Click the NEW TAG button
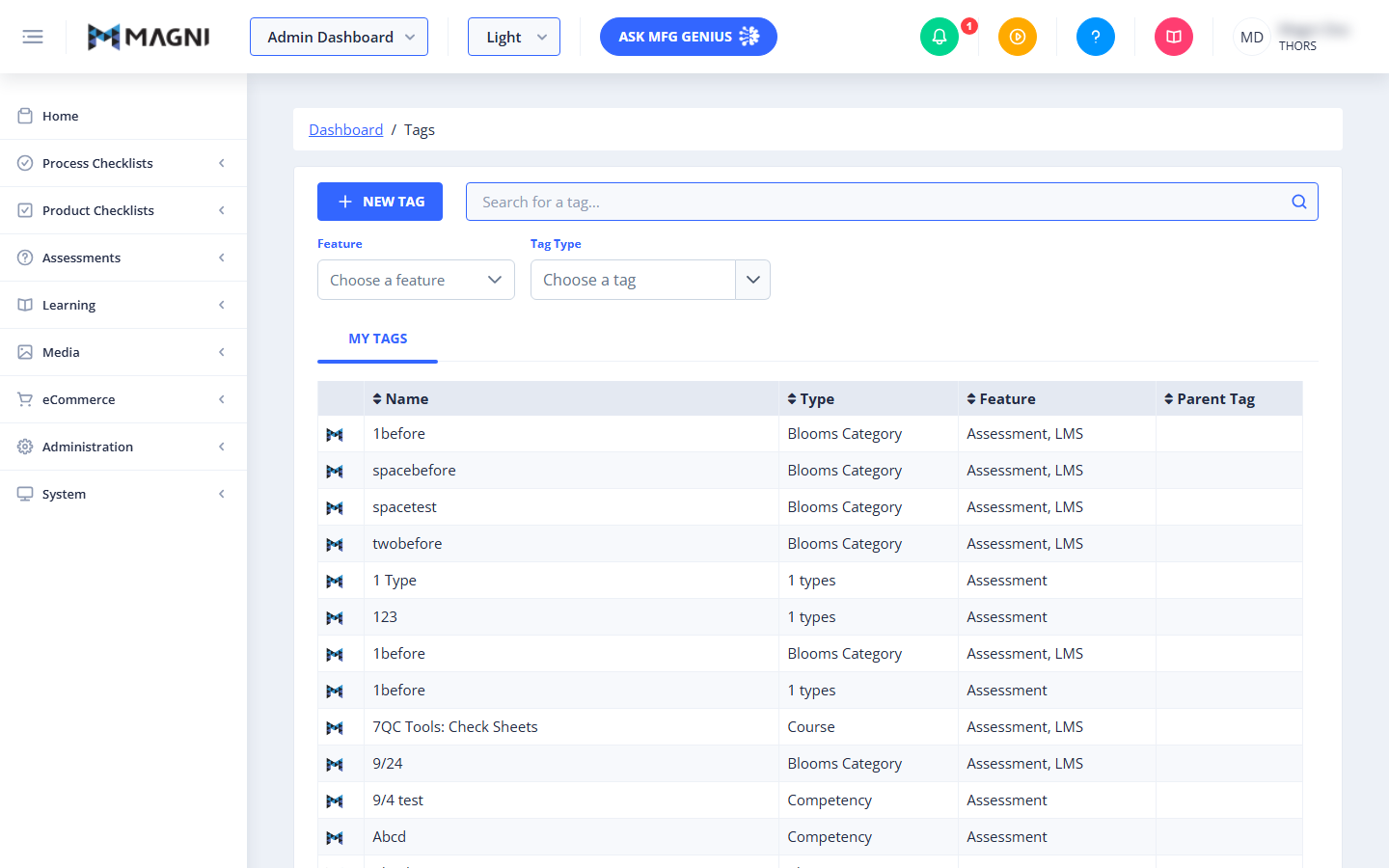 (x=380, y=202)
